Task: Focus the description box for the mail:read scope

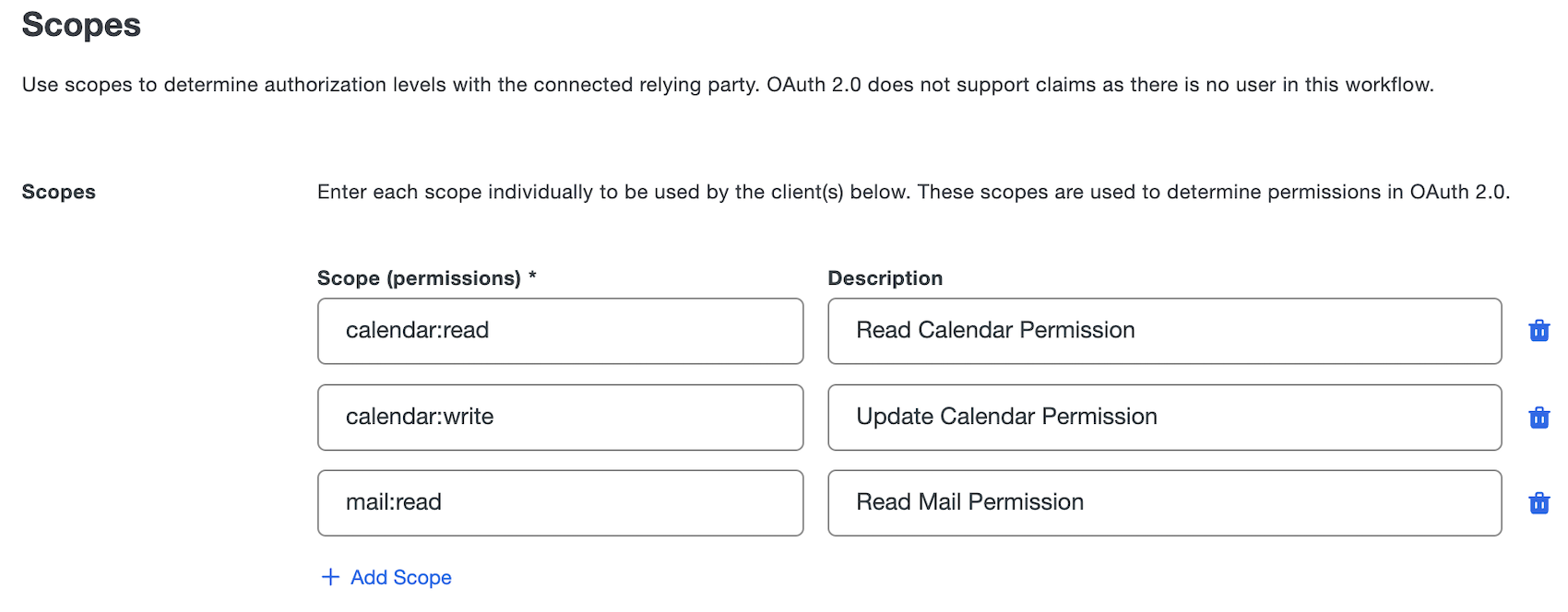Action: point(1164,502)
